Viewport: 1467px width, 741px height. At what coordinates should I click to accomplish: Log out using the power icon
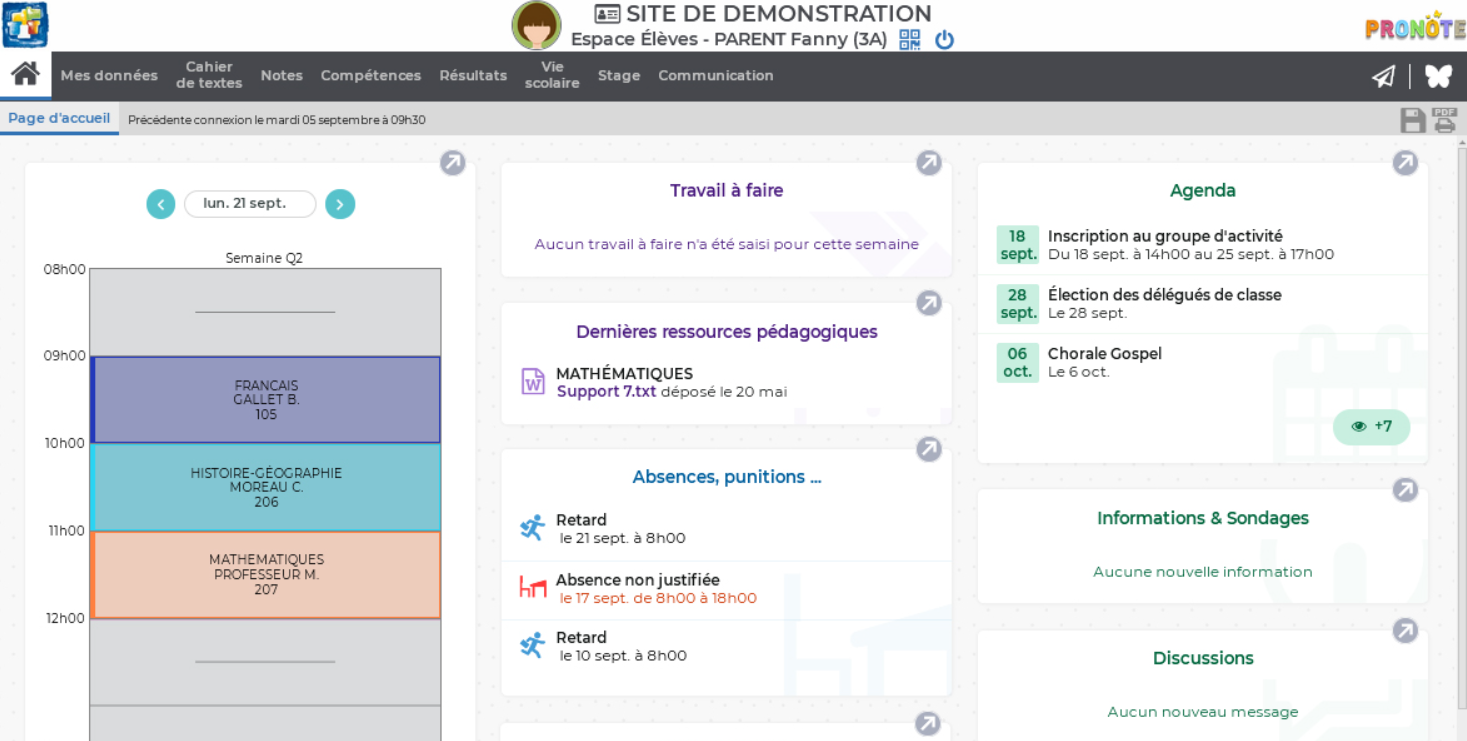(944, 40)
